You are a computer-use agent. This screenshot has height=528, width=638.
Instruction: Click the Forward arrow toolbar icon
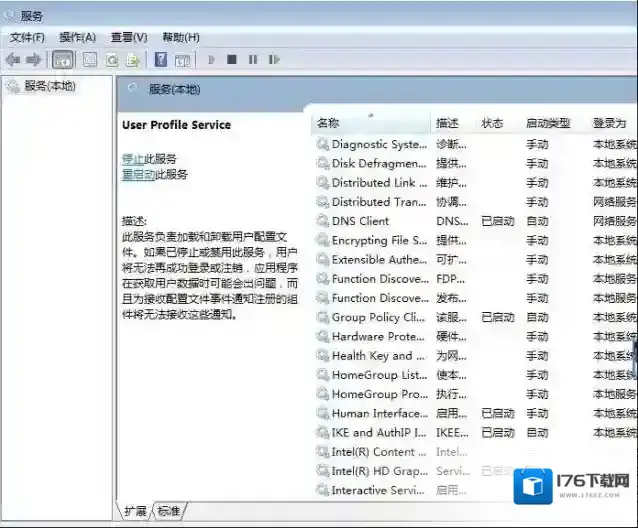coord(33,60)
